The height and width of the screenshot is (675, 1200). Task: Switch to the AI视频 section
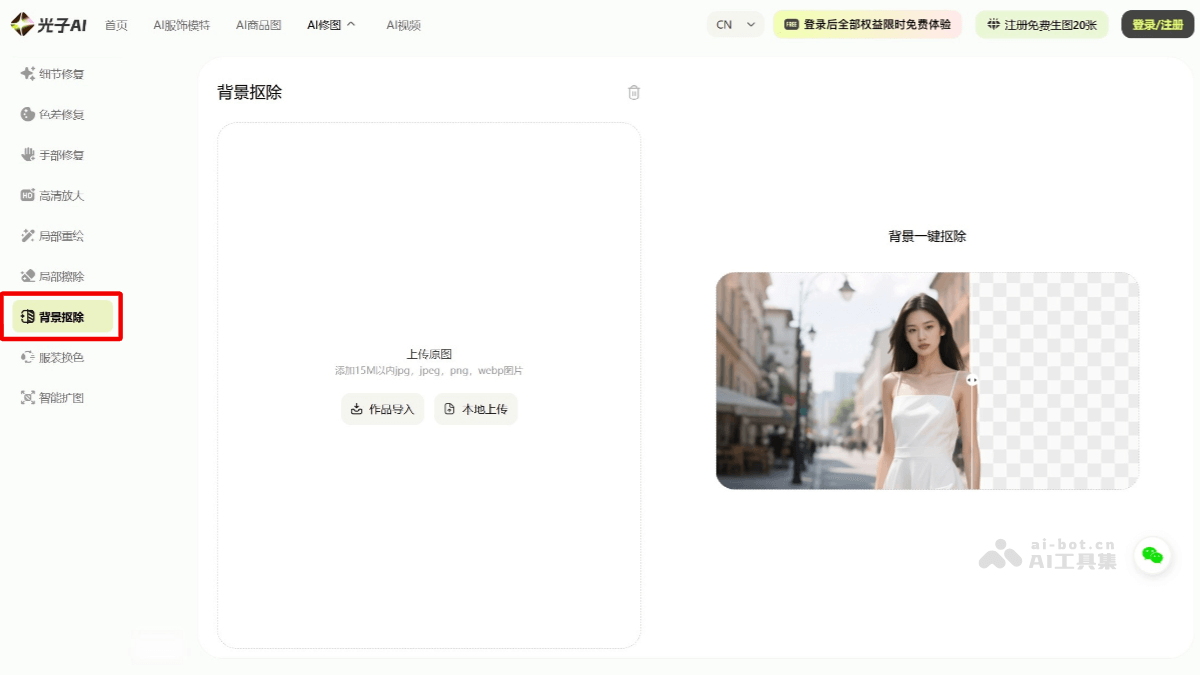[x=403, y=24]
